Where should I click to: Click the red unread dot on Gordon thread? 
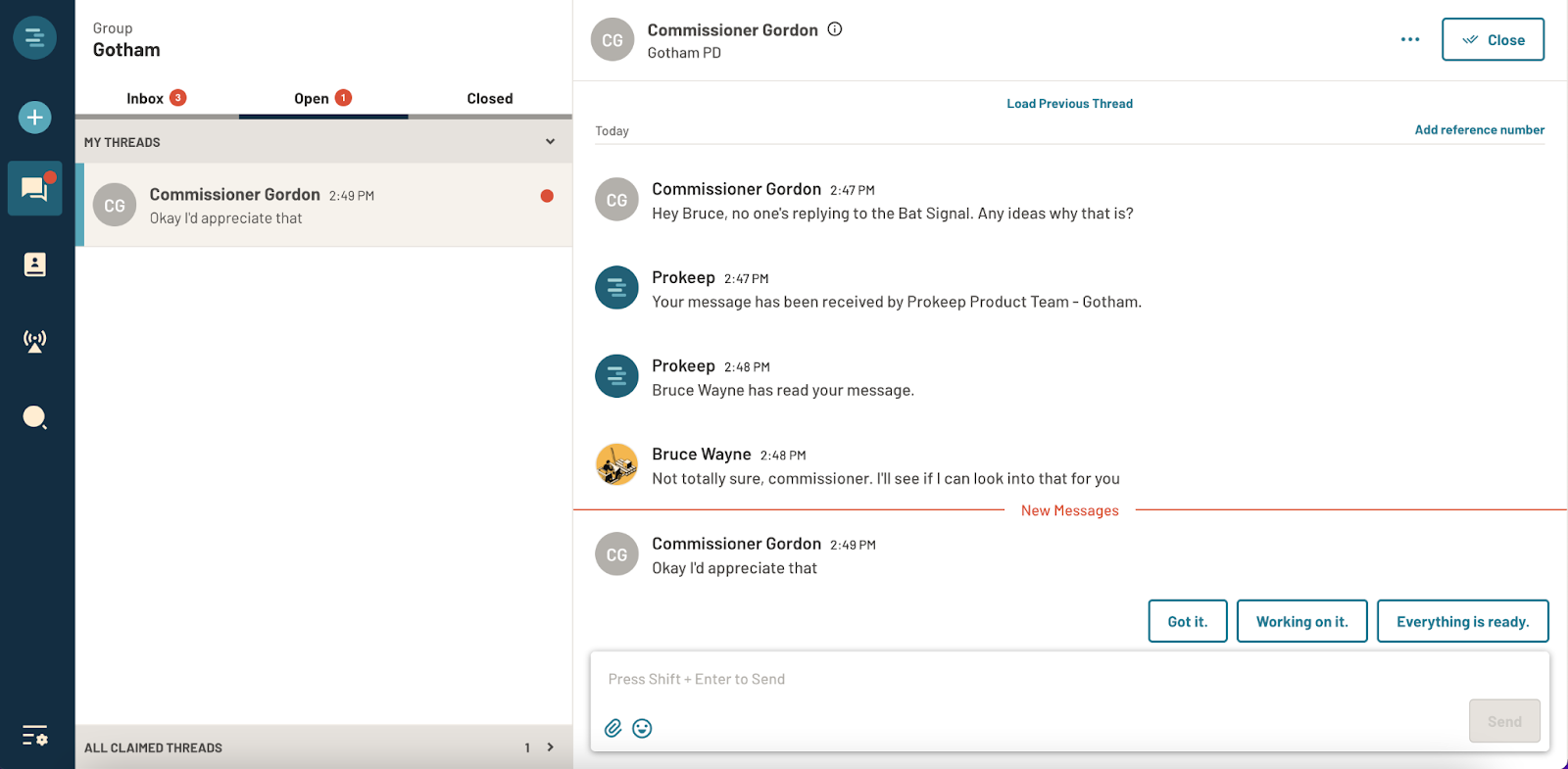point(547,196)
